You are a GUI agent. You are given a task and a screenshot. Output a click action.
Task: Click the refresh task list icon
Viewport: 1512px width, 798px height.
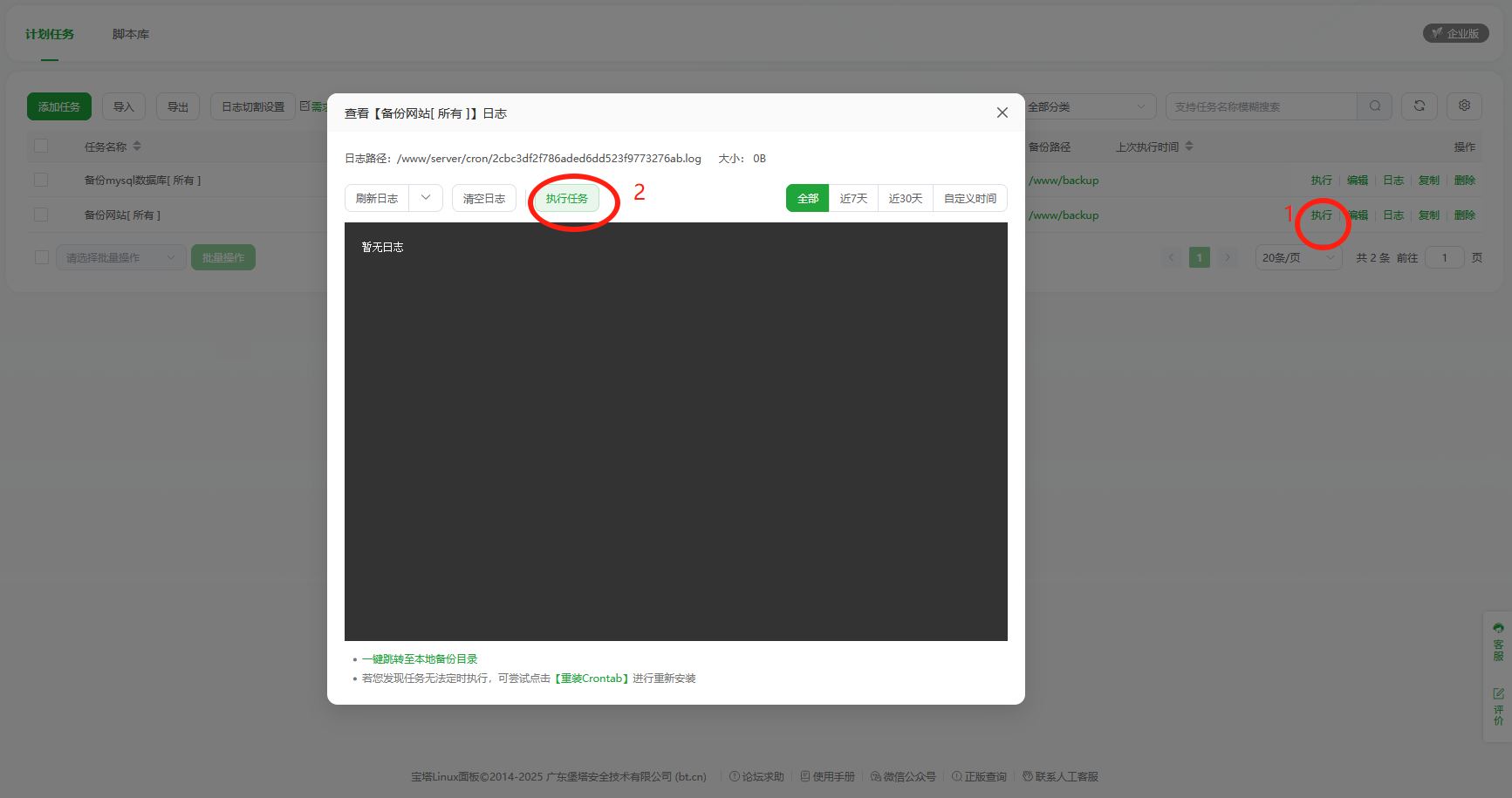point(1420,106)
